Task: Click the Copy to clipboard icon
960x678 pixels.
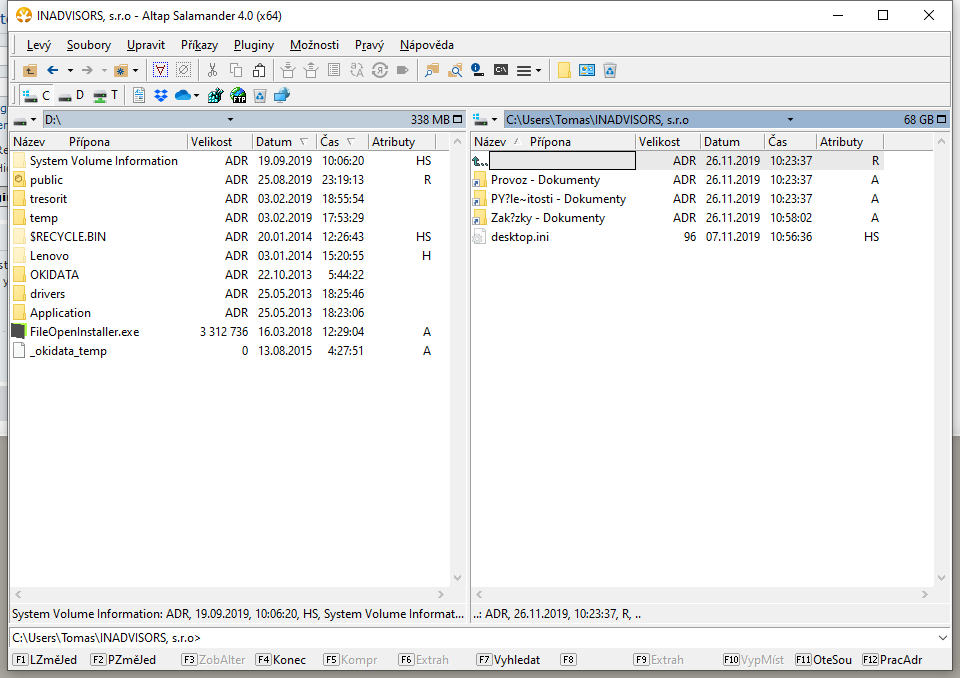Action: pyautogui.click(x=236, y=70)
